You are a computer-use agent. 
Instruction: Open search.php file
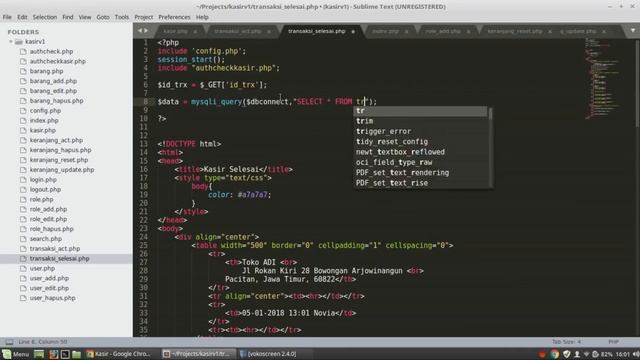click(46, 239)
